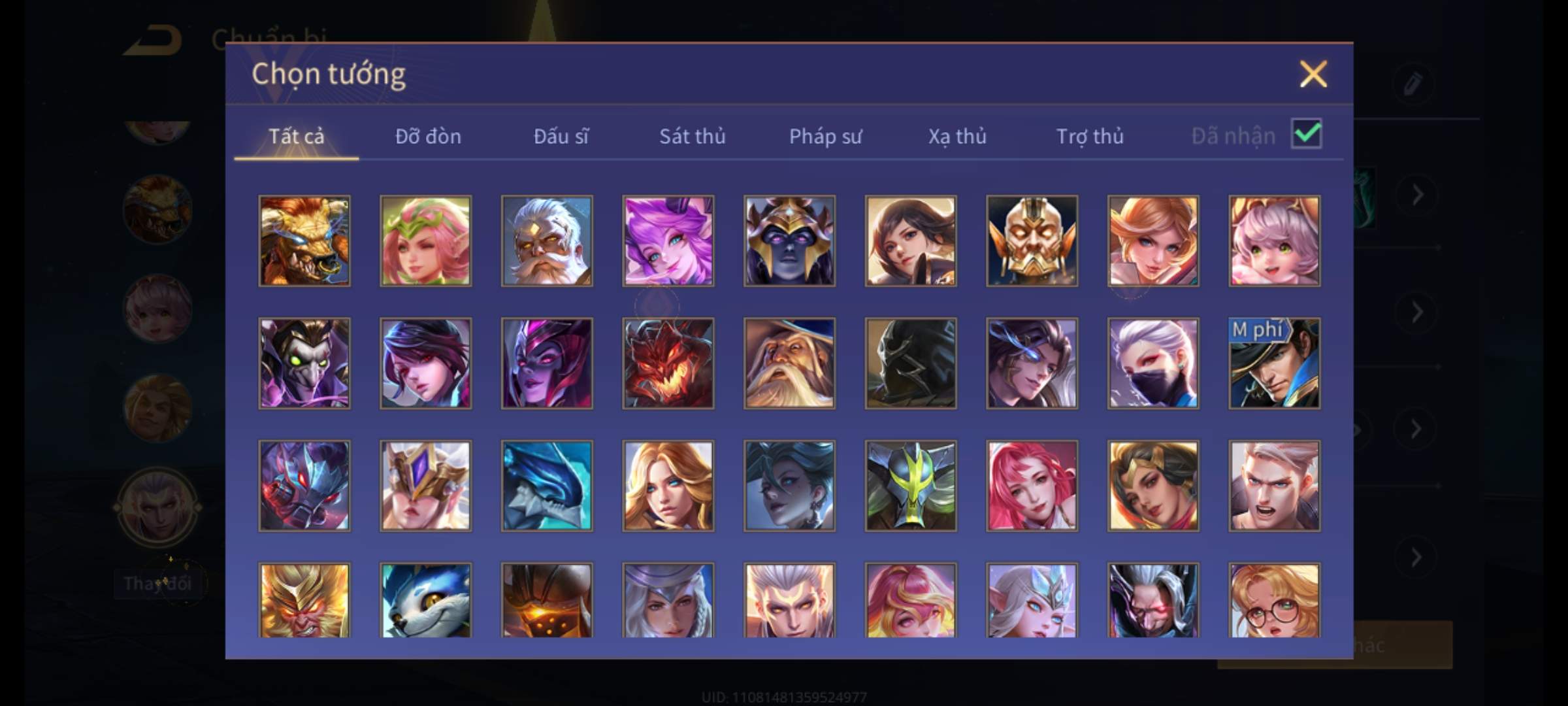Select the golden lion beast hero portrait
Image resolution: width=1568 pixels, height=706 pixels.
(x=304, y=241)
